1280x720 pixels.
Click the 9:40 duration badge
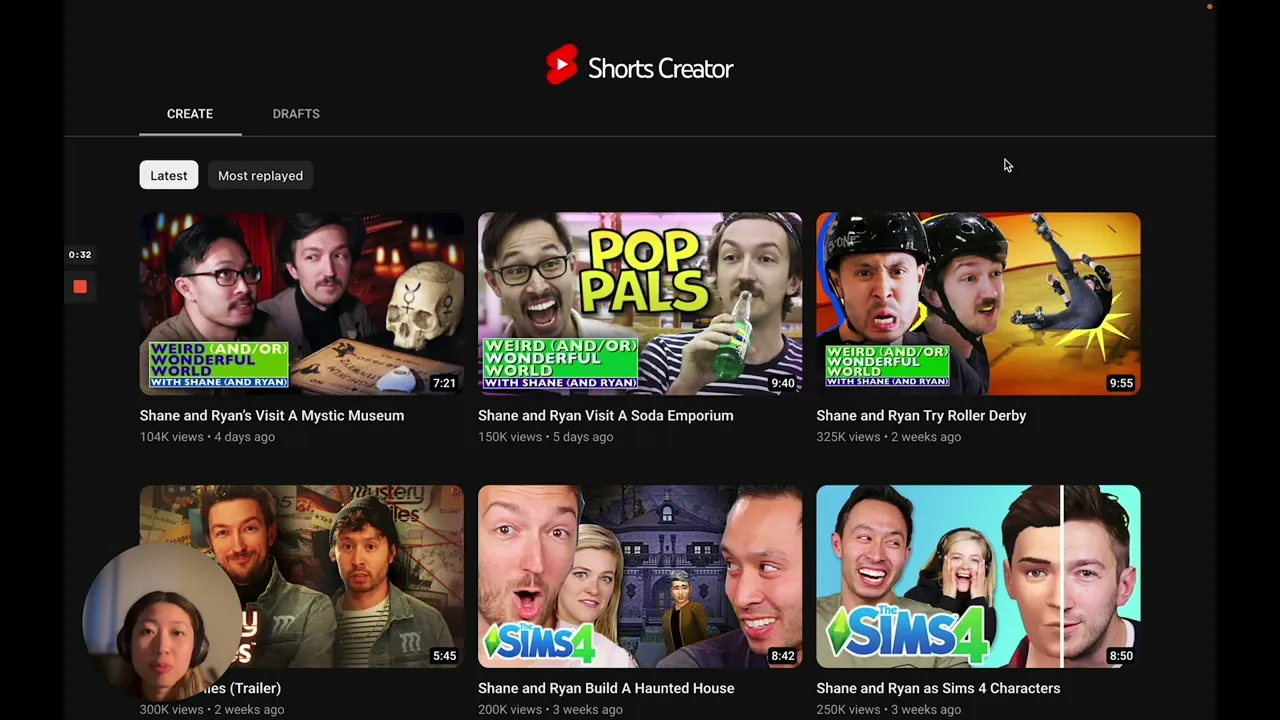tap(782, 383)
